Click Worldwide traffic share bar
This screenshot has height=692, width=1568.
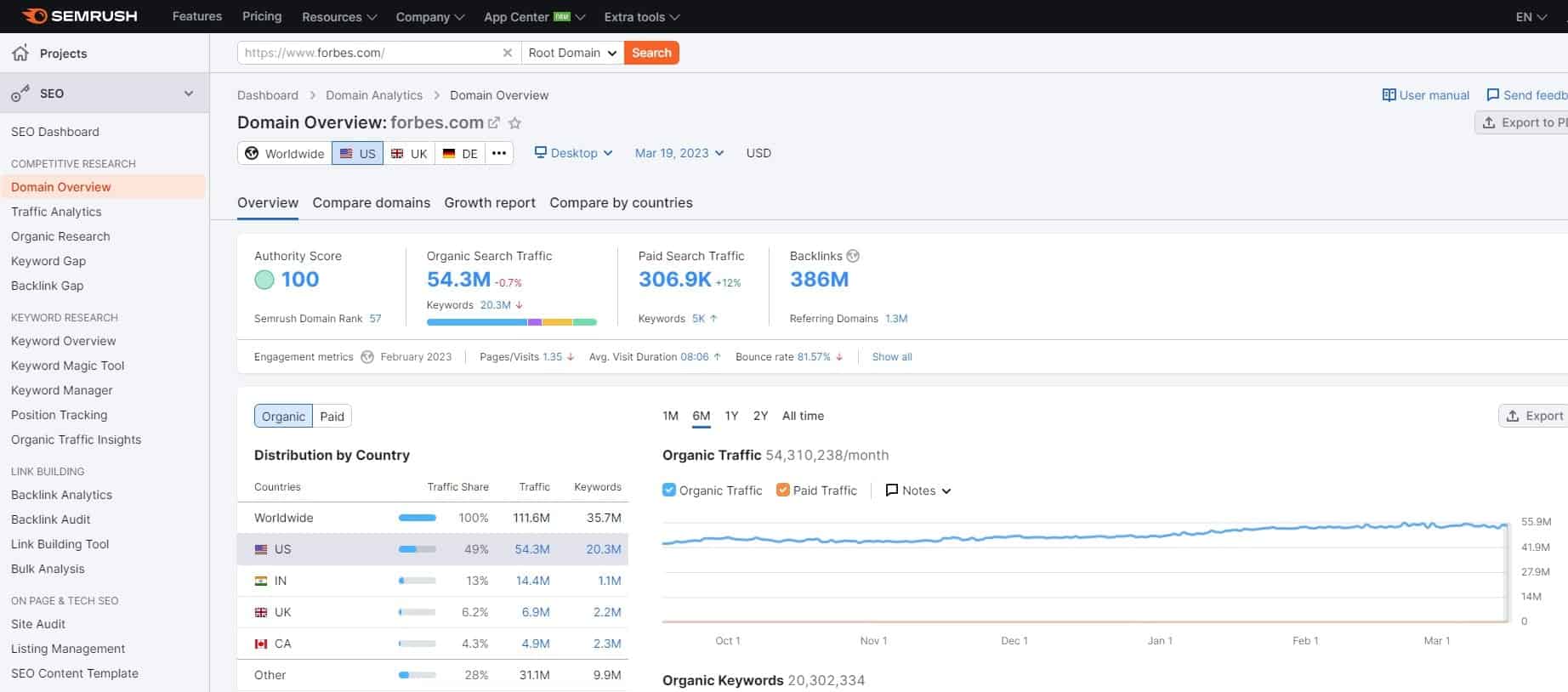point(418,518)
